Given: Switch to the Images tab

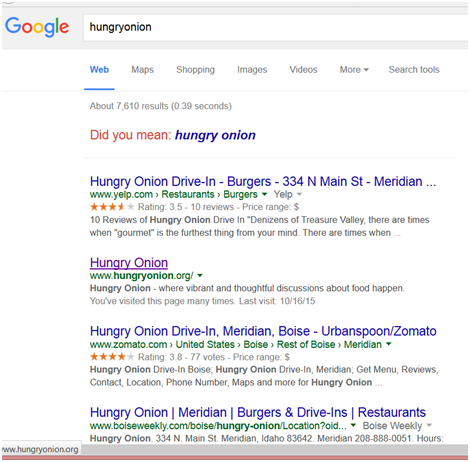Looking at the screenshot, I should 252,70.
